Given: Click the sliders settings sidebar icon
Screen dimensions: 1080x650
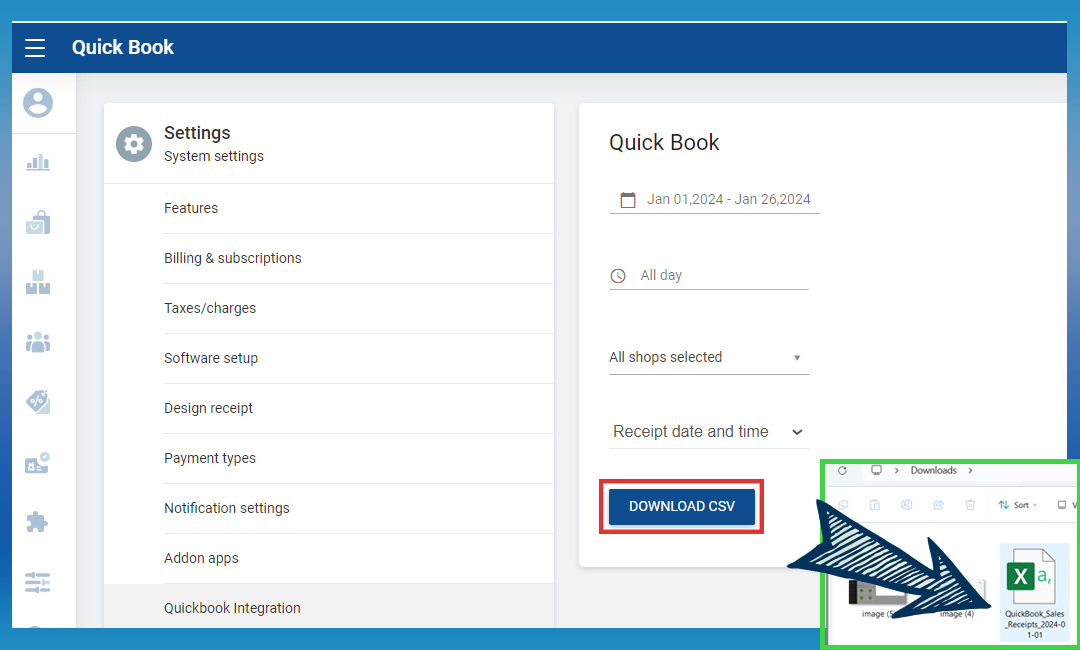Looking at the screenshot, I should coord(38,582).
